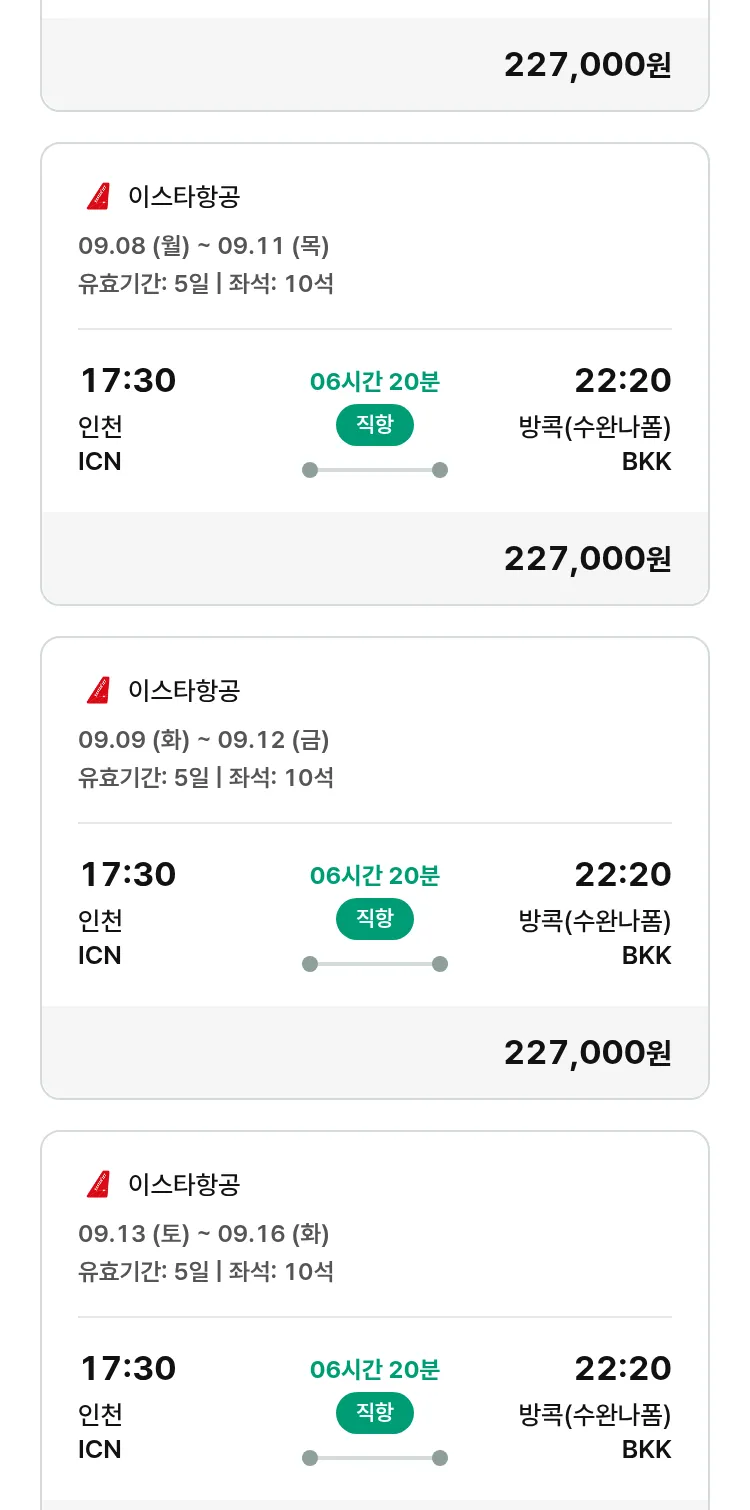Click 06시간 20분 duration on 09.13 flight
Viewport: 750px width, 1510px height.
(374, 1369)
